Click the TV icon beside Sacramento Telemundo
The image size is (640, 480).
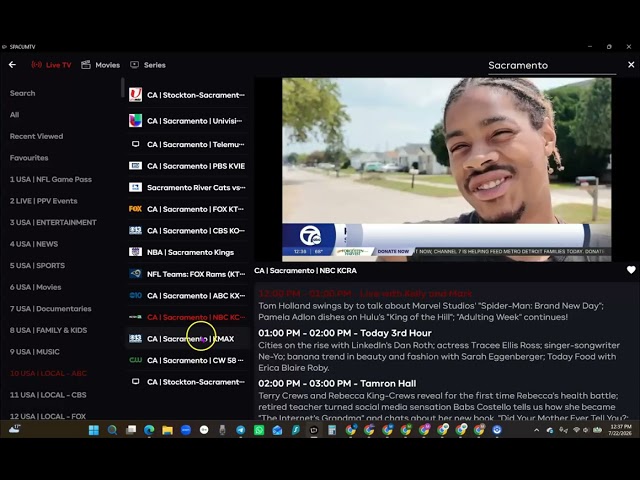[x=136, y=144]
